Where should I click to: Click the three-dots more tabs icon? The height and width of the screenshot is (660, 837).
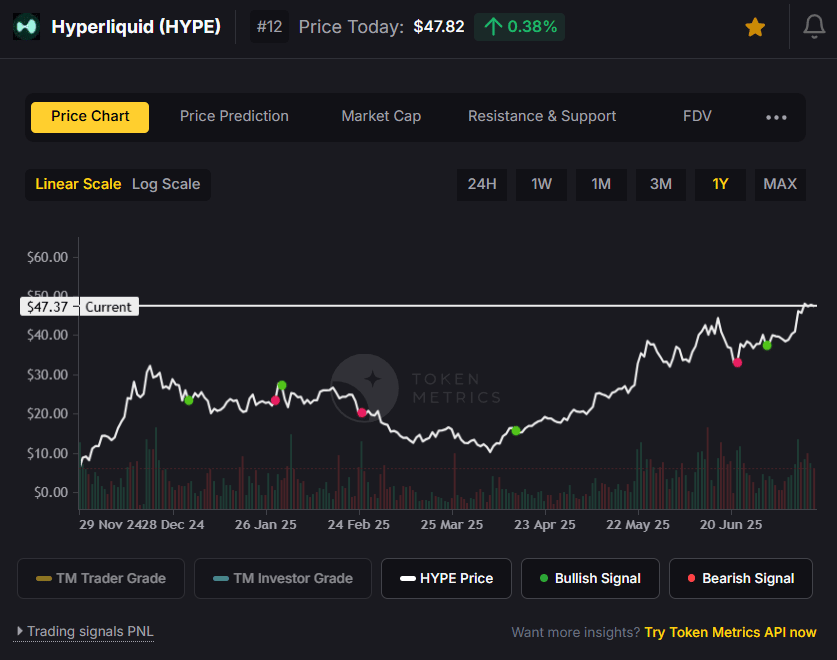point(776,117)
